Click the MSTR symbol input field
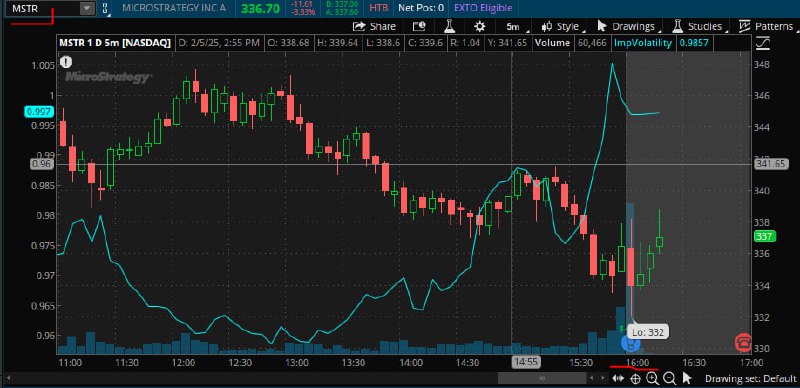This screenshot has width=800, height=388. (x=43, y=9)
